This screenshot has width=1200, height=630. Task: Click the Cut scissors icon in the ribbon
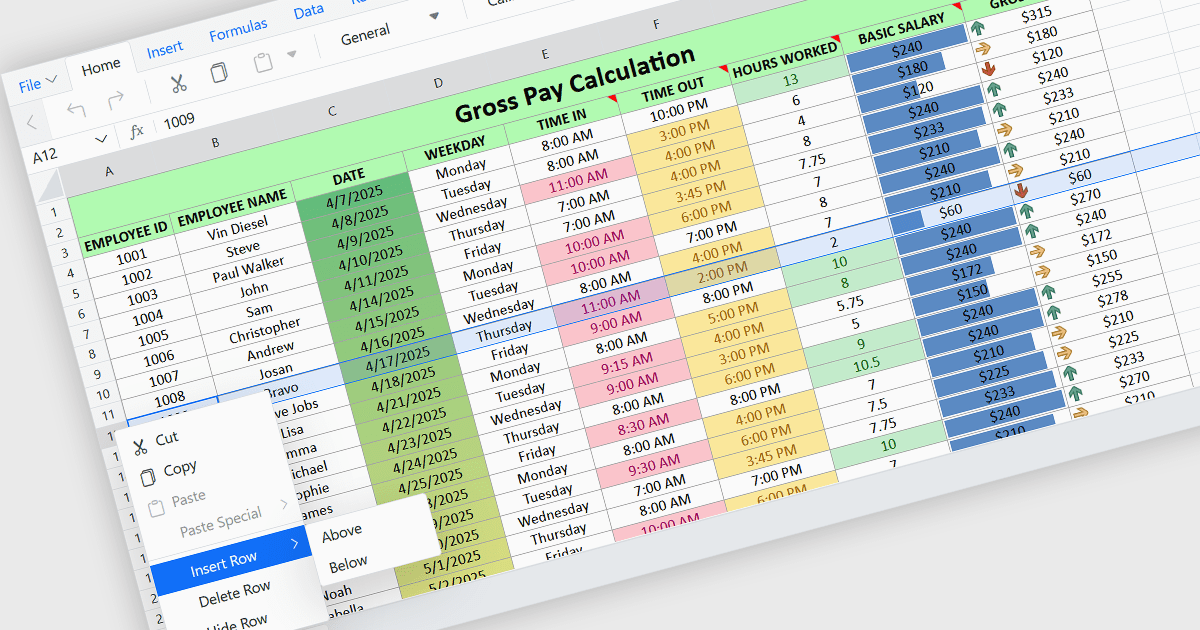click(177, 83)
